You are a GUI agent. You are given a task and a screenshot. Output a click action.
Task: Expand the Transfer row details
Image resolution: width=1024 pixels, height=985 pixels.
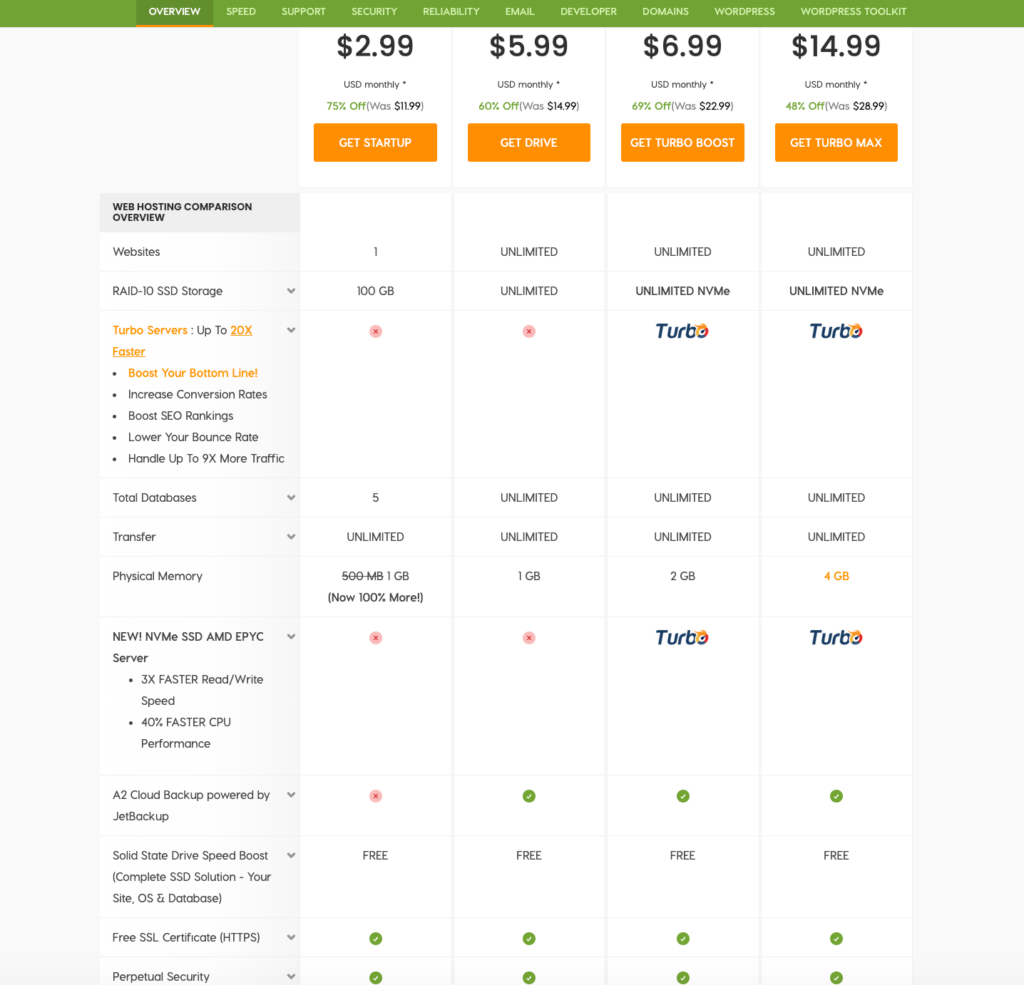pyautogui.click(x=290, y=536)
